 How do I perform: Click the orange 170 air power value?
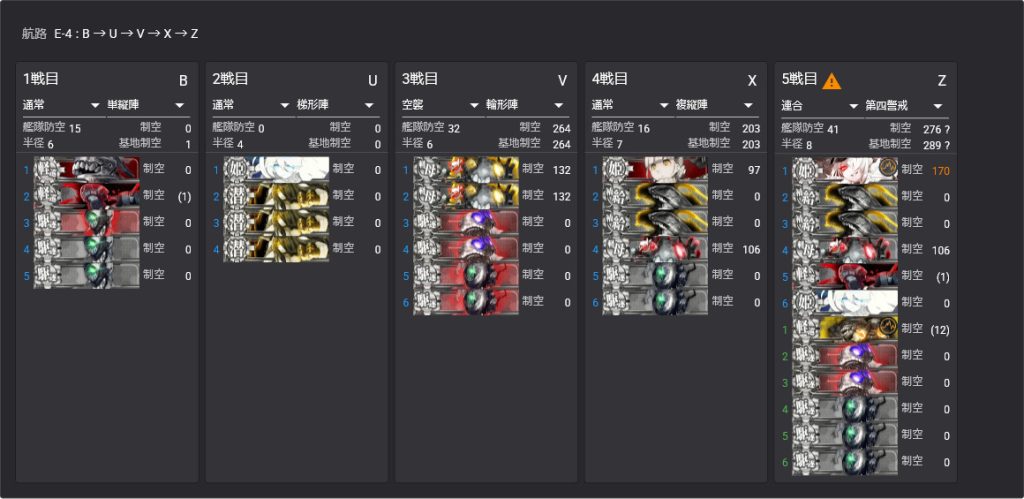pos(941,171)
